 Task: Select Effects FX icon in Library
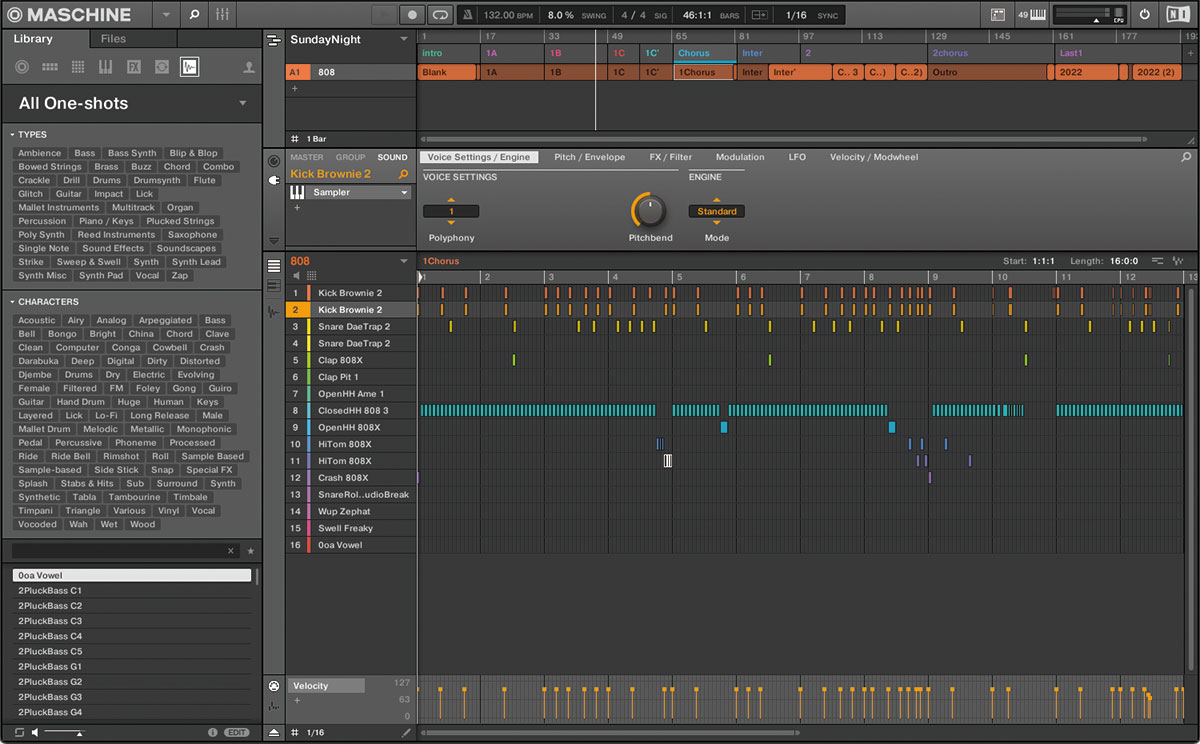click(x=133, y=67)
